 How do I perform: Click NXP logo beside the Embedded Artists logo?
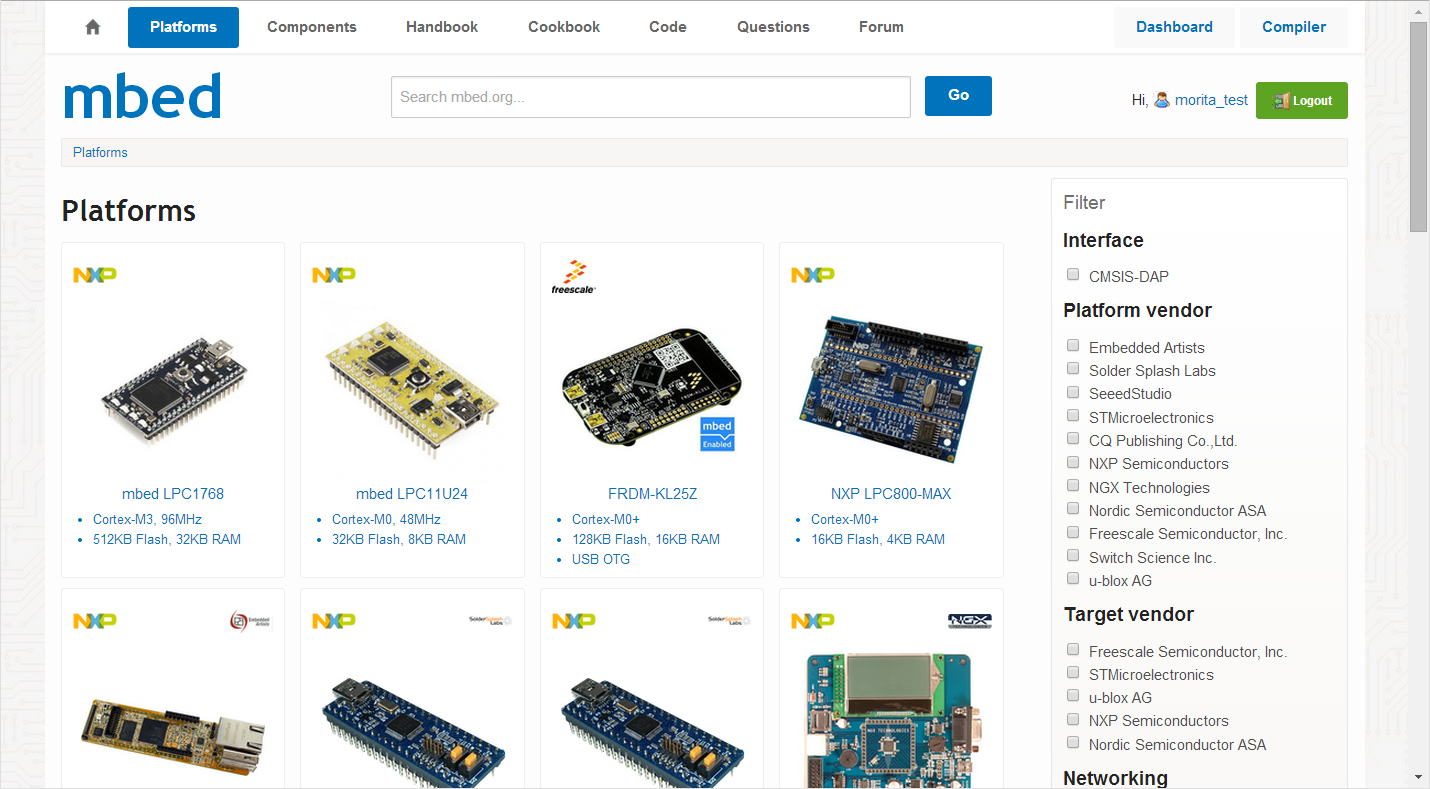coord(95,621)
